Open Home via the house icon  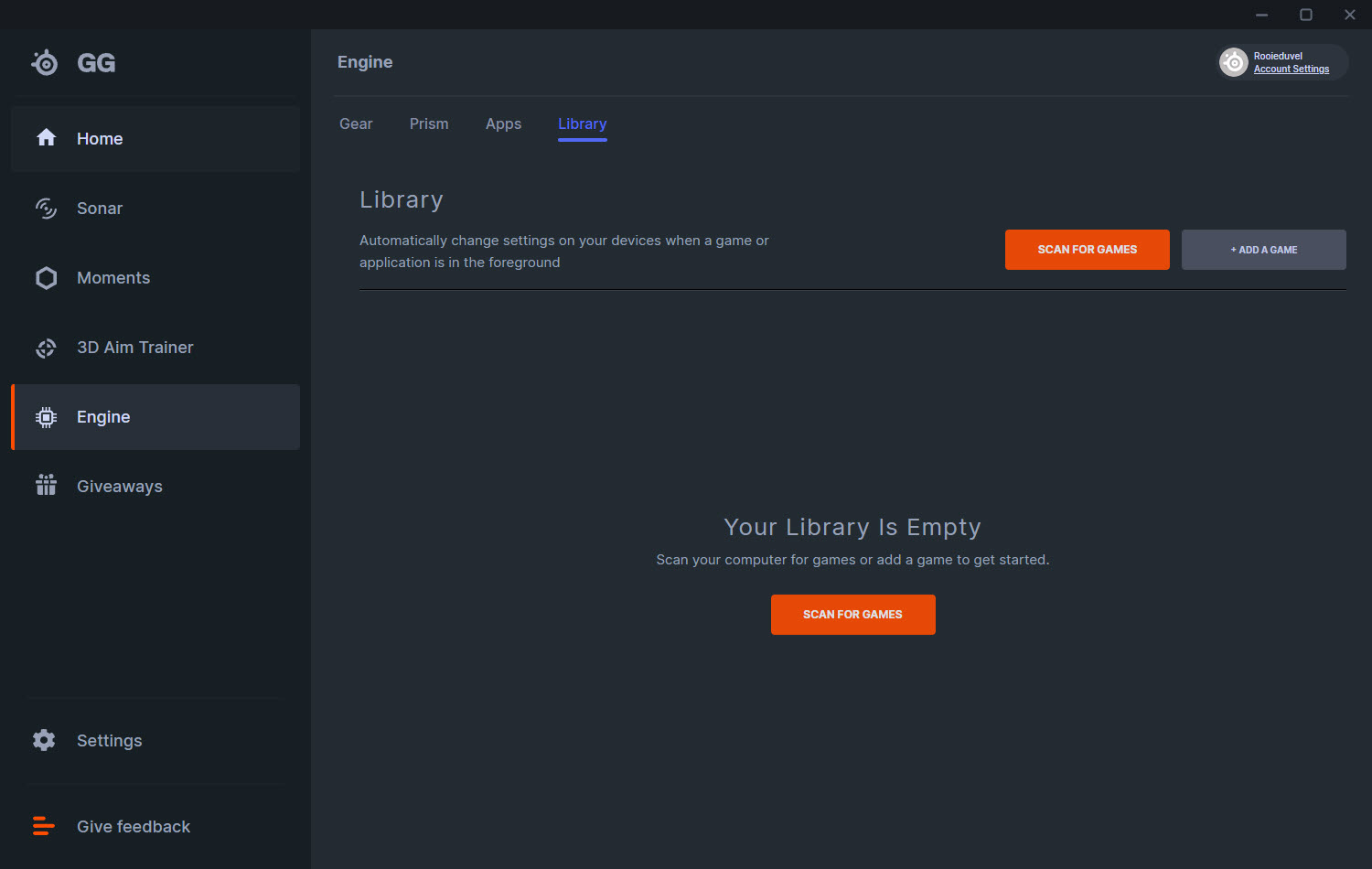(46, 138)
